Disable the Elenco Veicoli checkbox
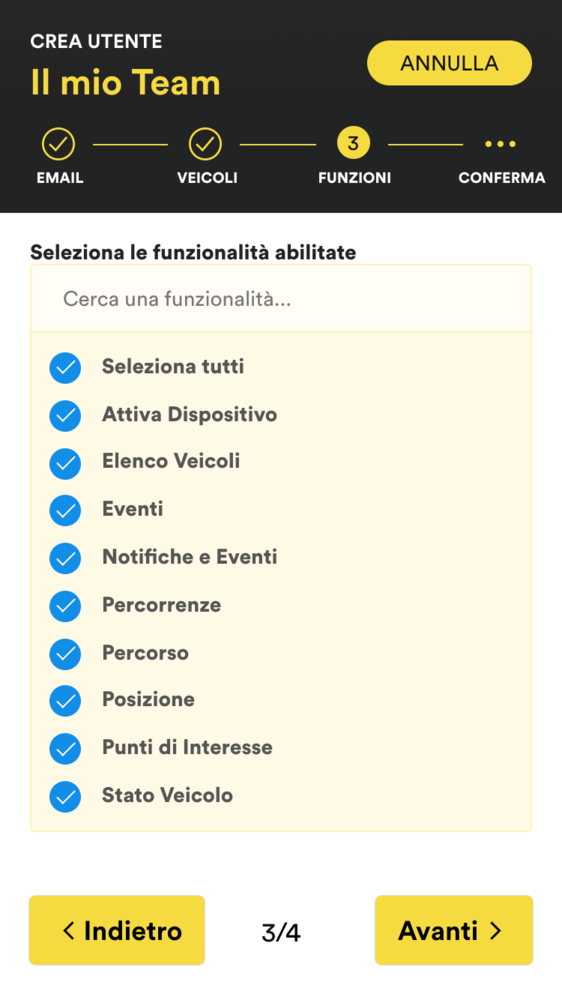This screenshot has height=1000, width=562. tap(65, 464)
